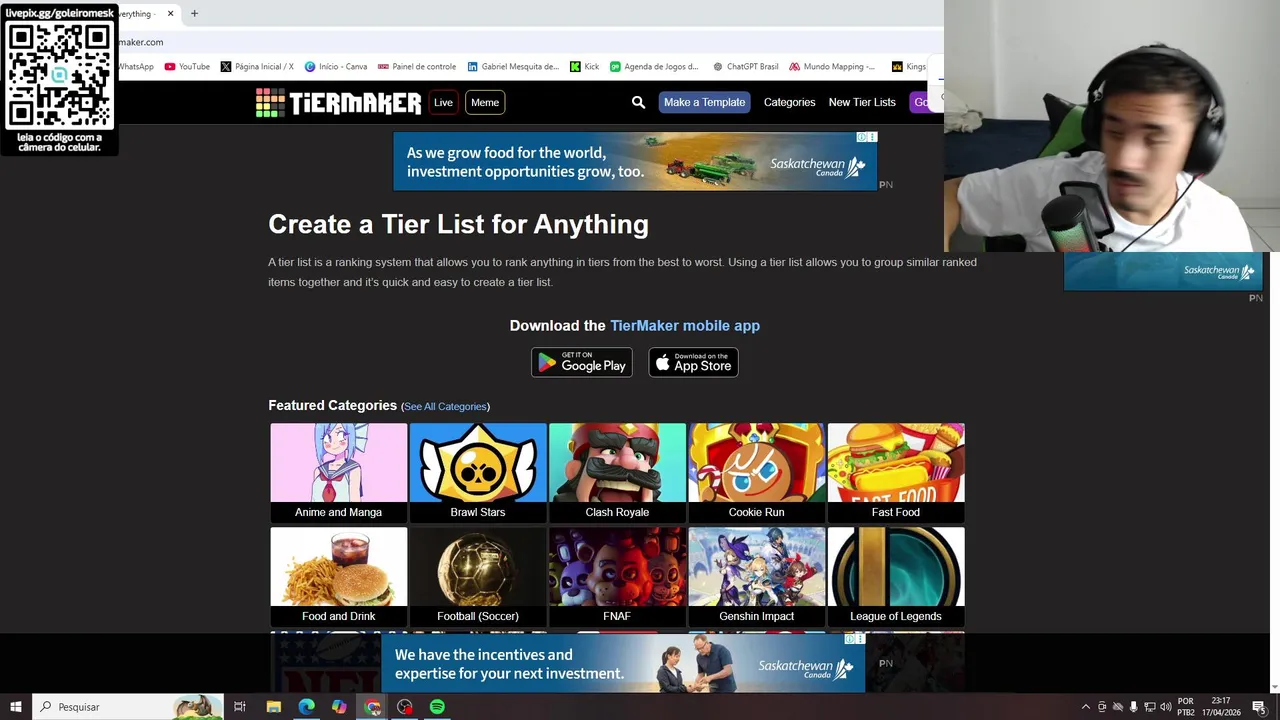The height and width of the screenshot is (720, 1280).
Task: Open the Food and Drink category
Action: pos(339,576)
